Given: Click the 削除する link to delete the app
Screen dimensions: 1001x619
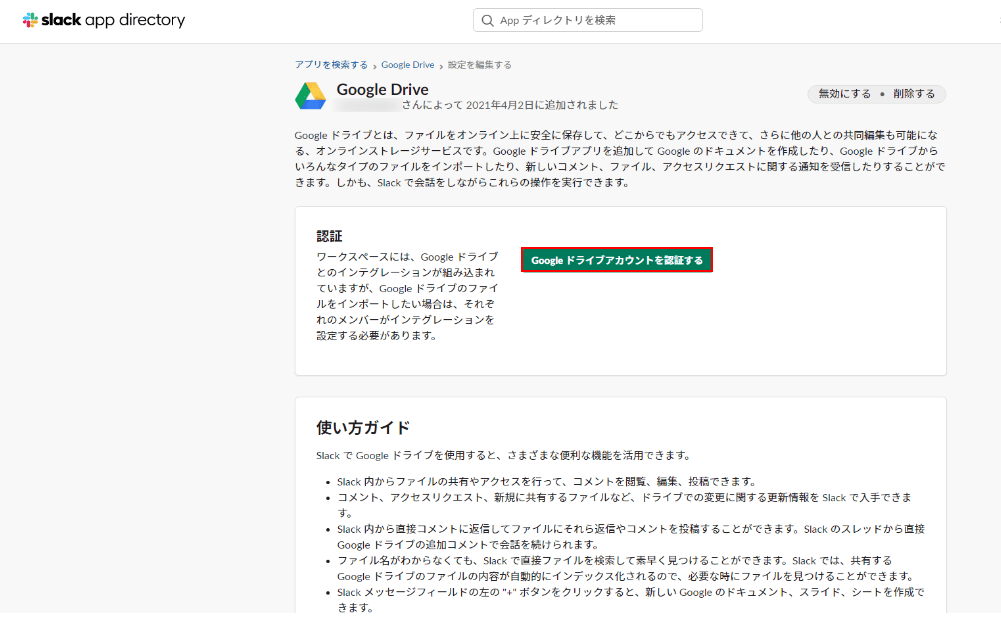Looking at the screenshot, I should 913,93.
